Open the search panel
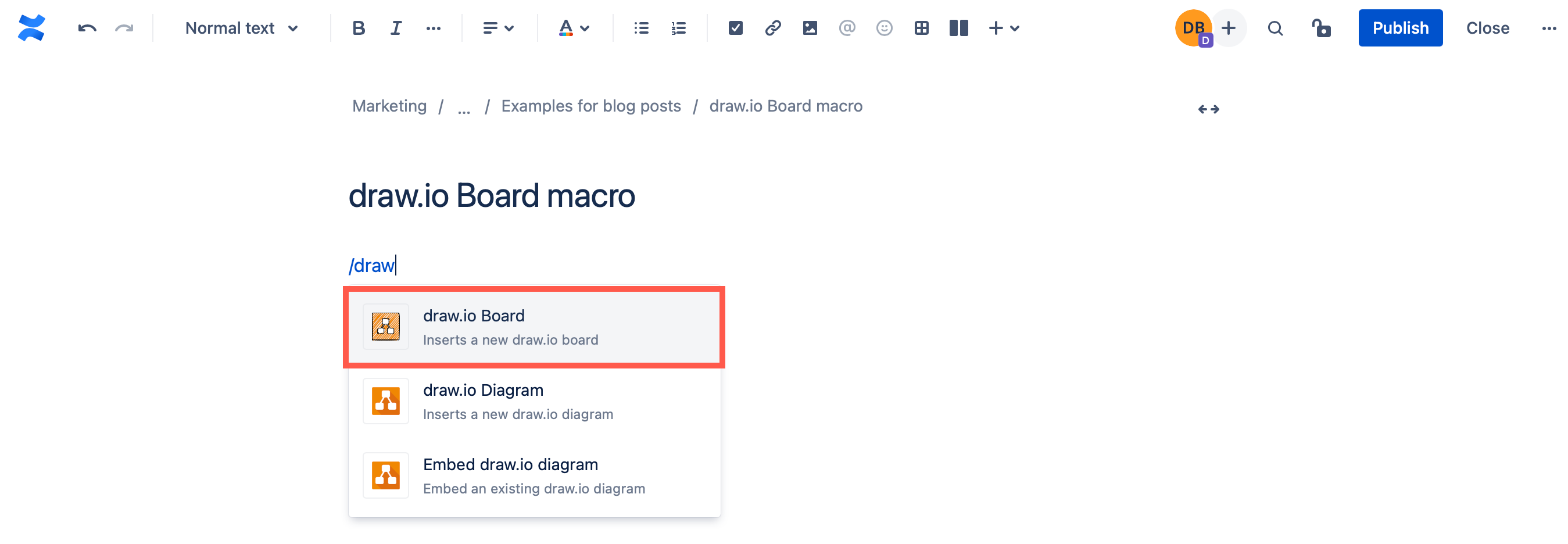The image size is (1568, 544). (x=1275, y=27)
